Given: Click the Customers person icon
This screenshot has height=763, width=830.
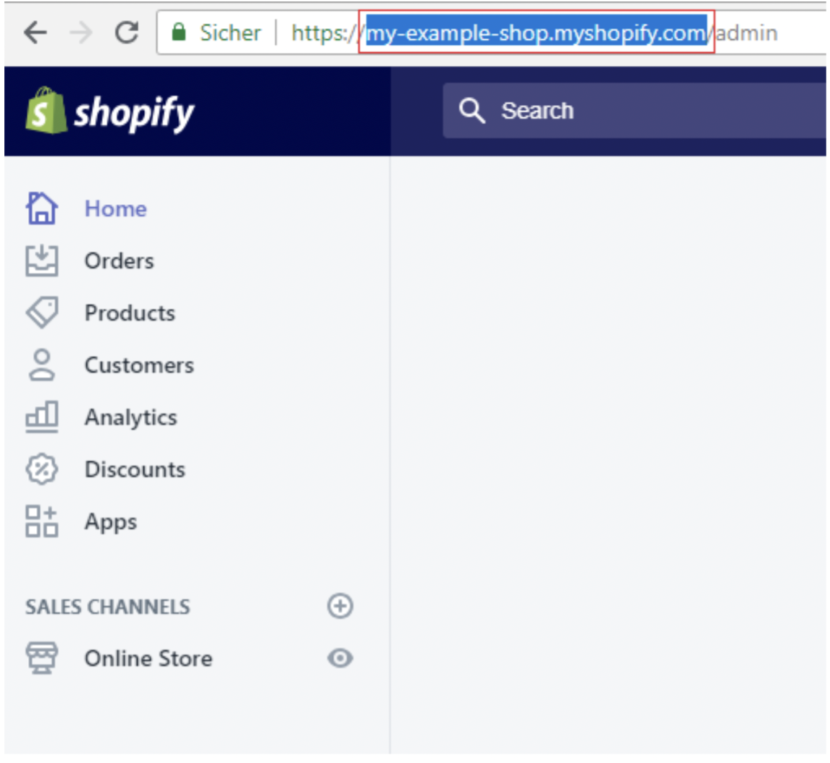Looking at the screenshot, I should [x=41, y=365].
